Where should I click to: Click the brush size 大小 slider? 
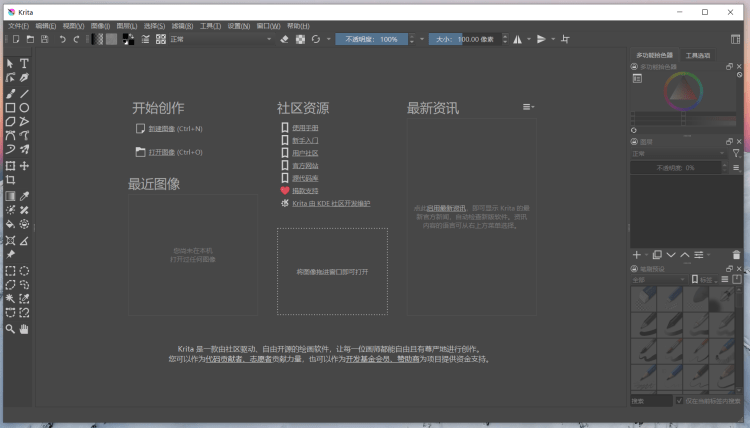pyautogui.click(x=465, y=39)
